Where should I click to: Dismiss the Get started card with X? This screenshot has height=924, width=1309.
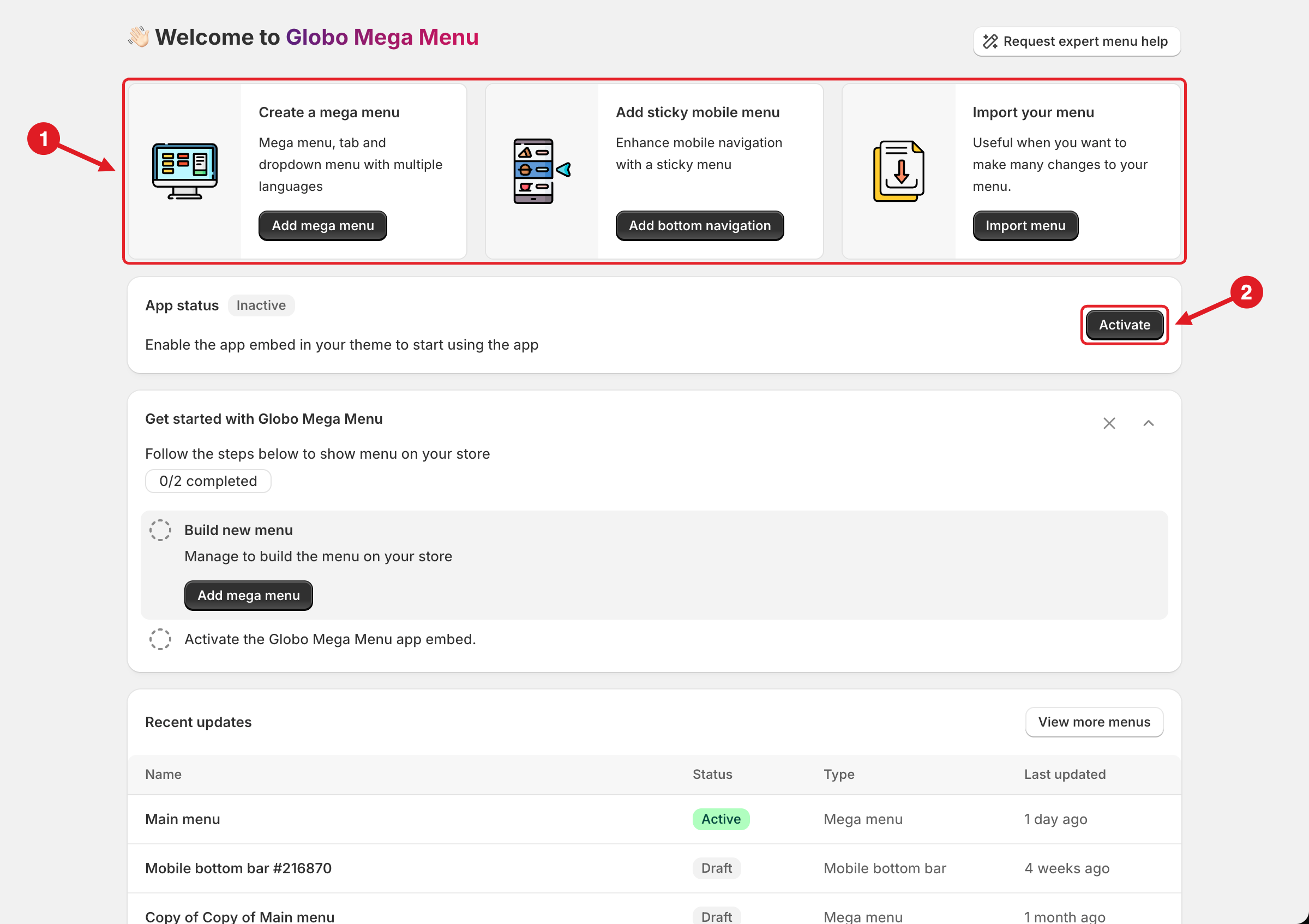(1109, 423)
